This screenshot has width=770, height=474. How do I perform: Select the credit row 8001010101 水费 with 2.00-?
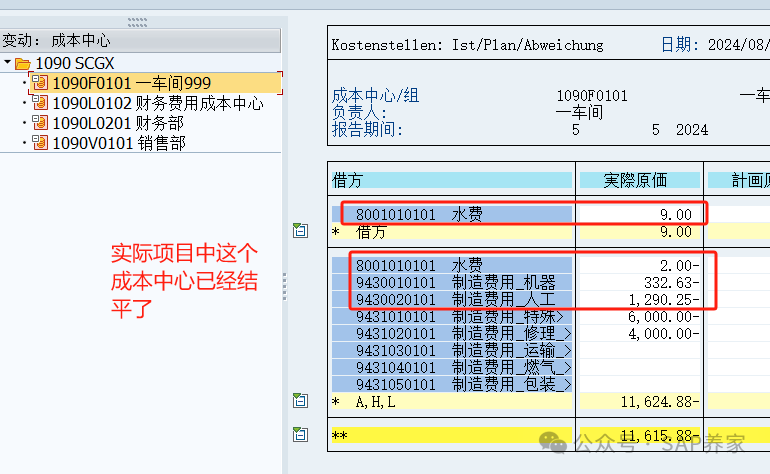tap(452, 265)
